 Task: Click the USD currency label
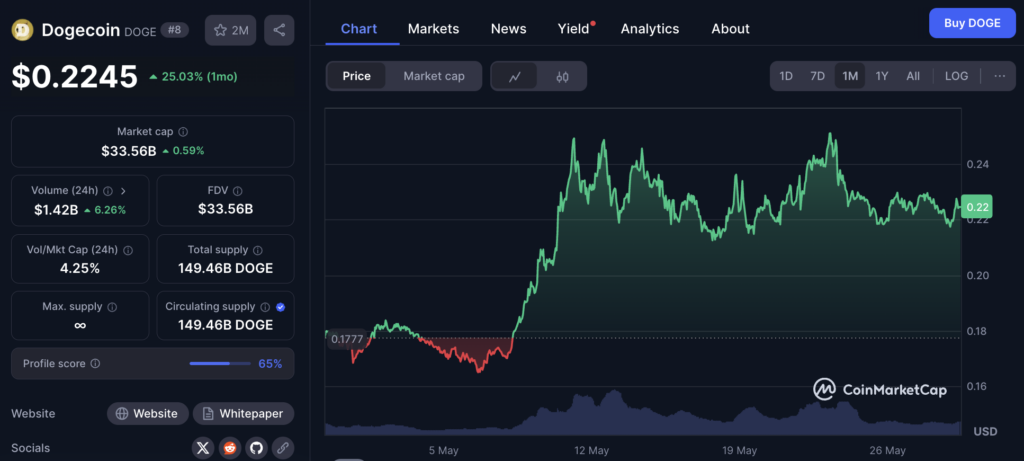pyautogui.click(x=985, y=432)
